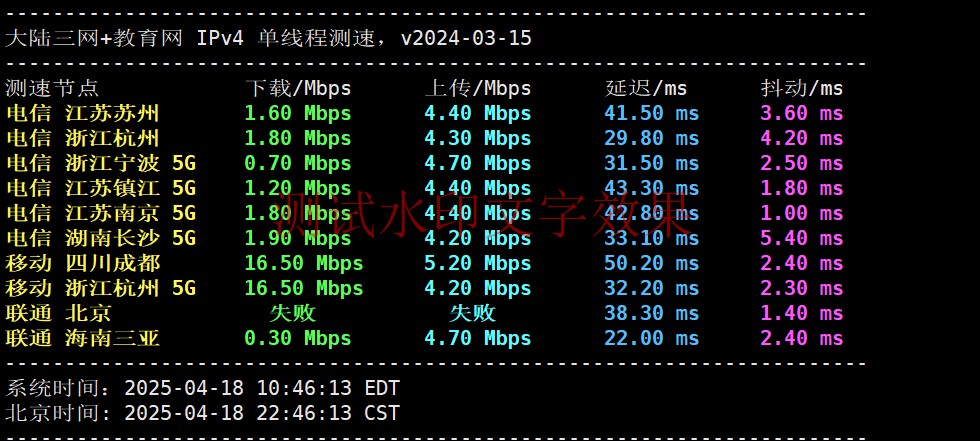The height and width of the screenshot is (441, 980).
Task: Click latency value 38.30 ms
Action: point(652,313)
